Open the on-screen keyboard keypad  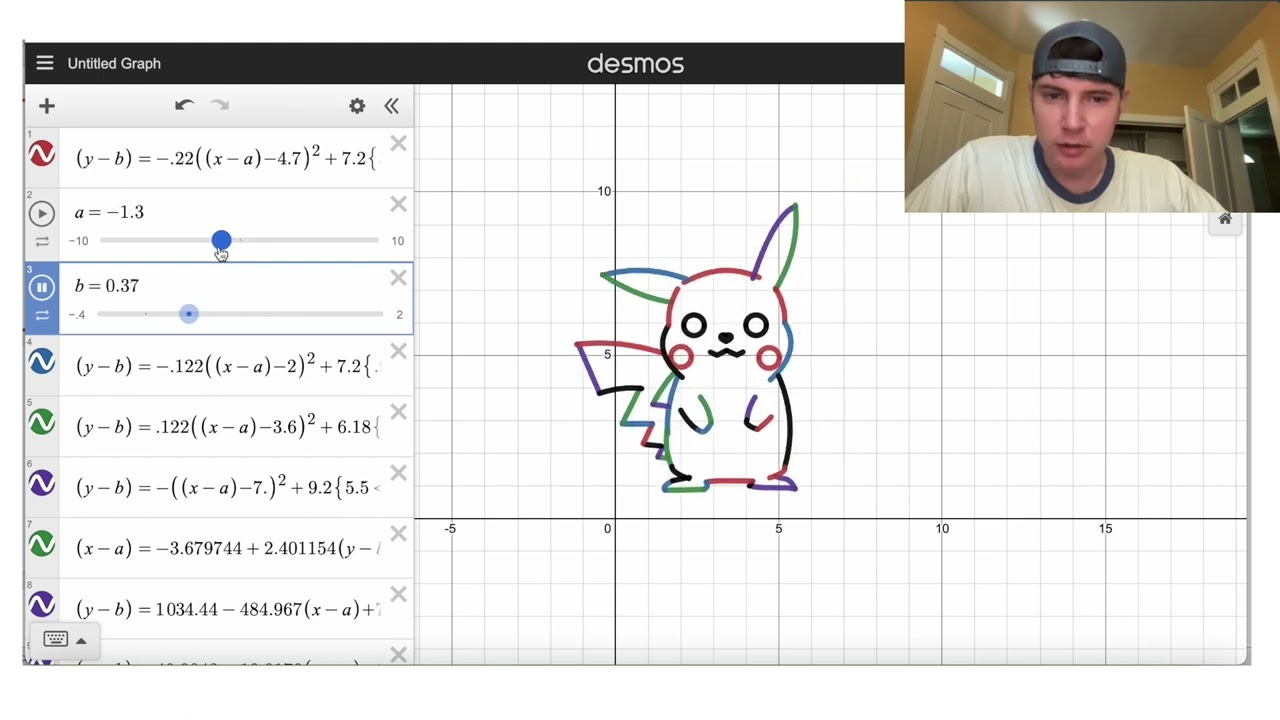55,640
